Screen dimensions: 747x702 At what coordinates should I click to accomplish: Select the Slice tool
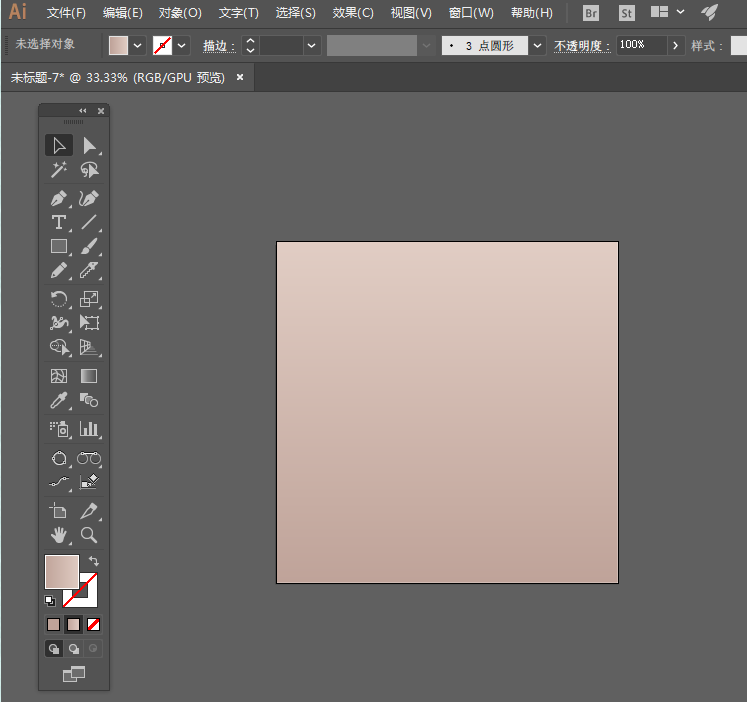coord(89,511)
